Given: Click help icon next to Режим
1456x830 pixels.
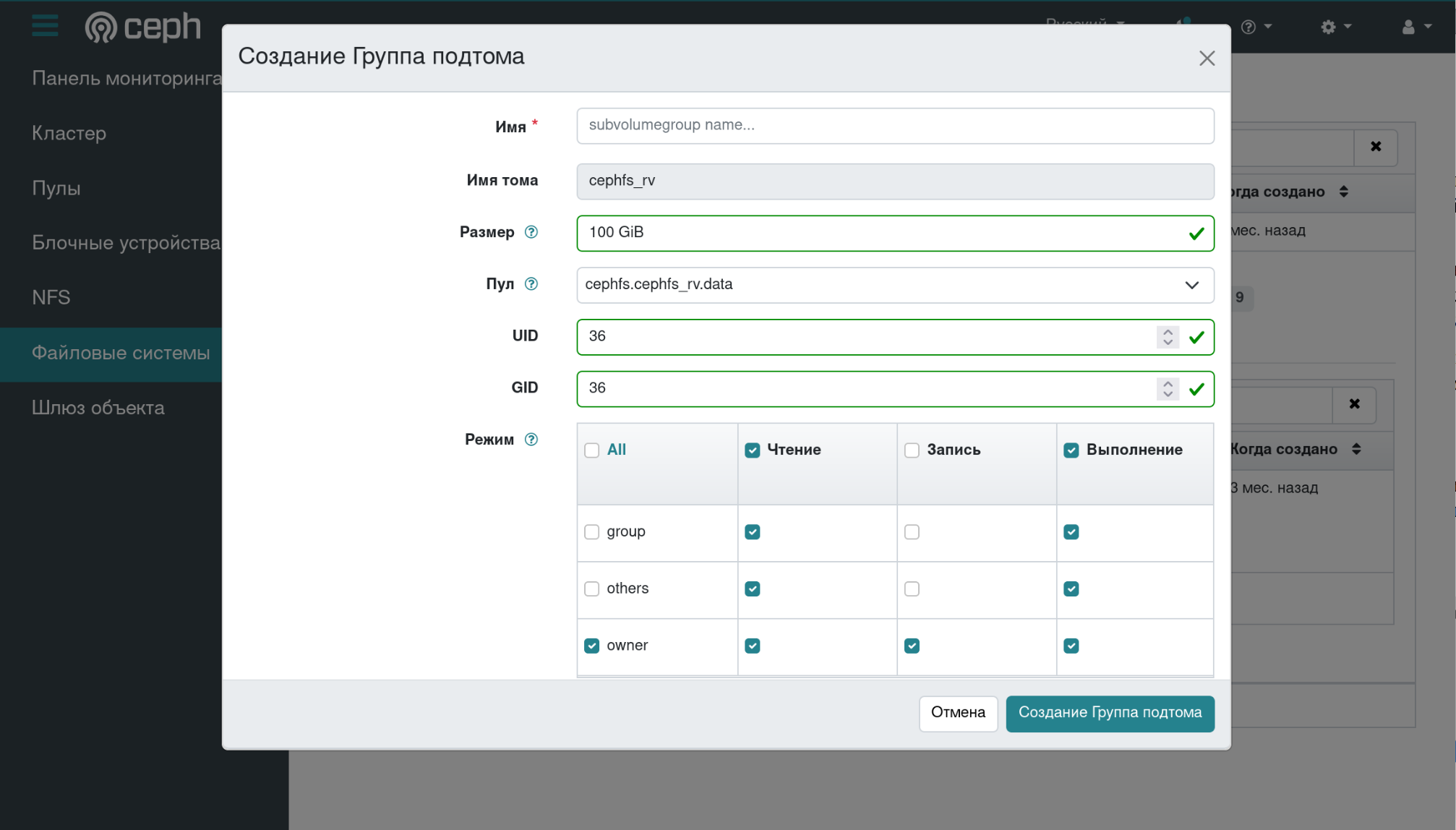Looking at the screenshot, I should (531, 440).
